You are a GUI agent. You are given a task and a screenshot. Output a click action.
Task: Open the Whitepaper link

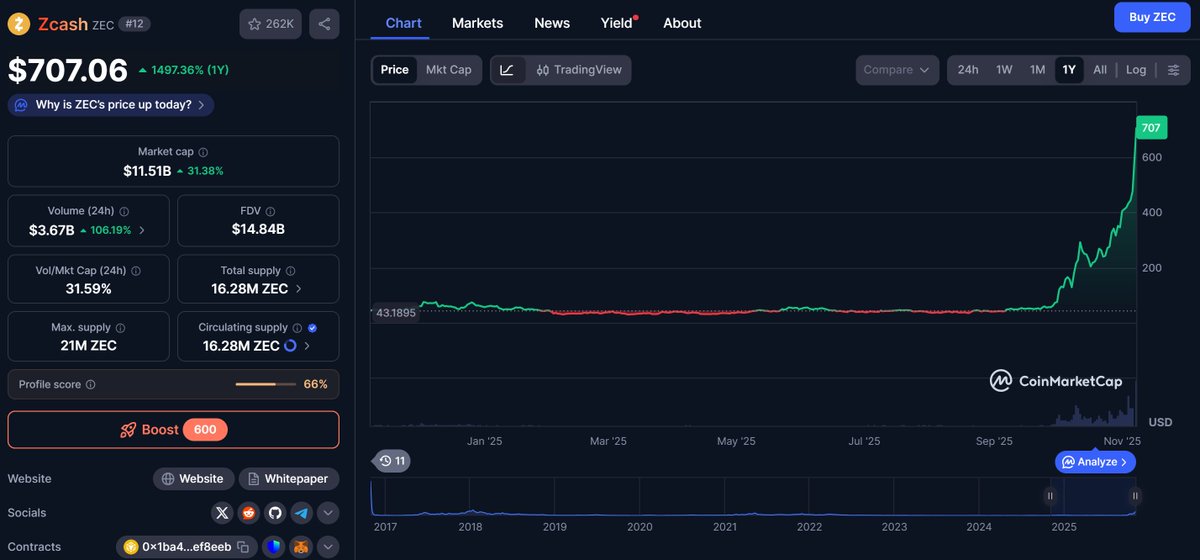(288, 479)
